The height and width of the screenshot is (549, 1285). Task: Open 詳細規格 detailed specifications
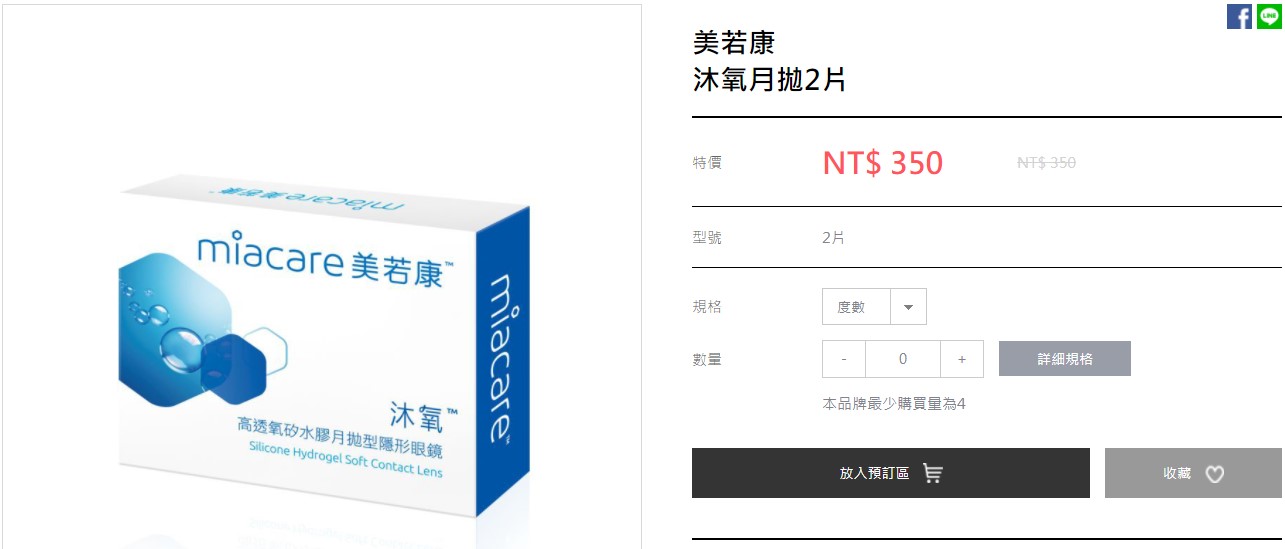coord(1065,359)
